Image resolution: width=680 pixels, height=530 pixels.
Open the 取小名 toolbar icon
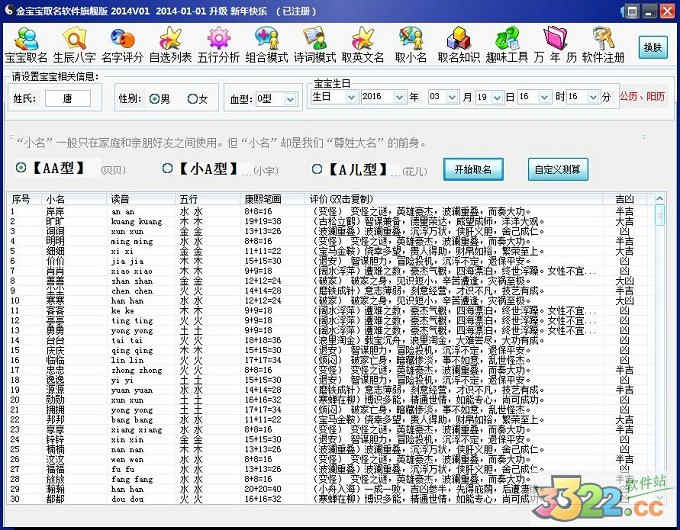click(411, 45)
